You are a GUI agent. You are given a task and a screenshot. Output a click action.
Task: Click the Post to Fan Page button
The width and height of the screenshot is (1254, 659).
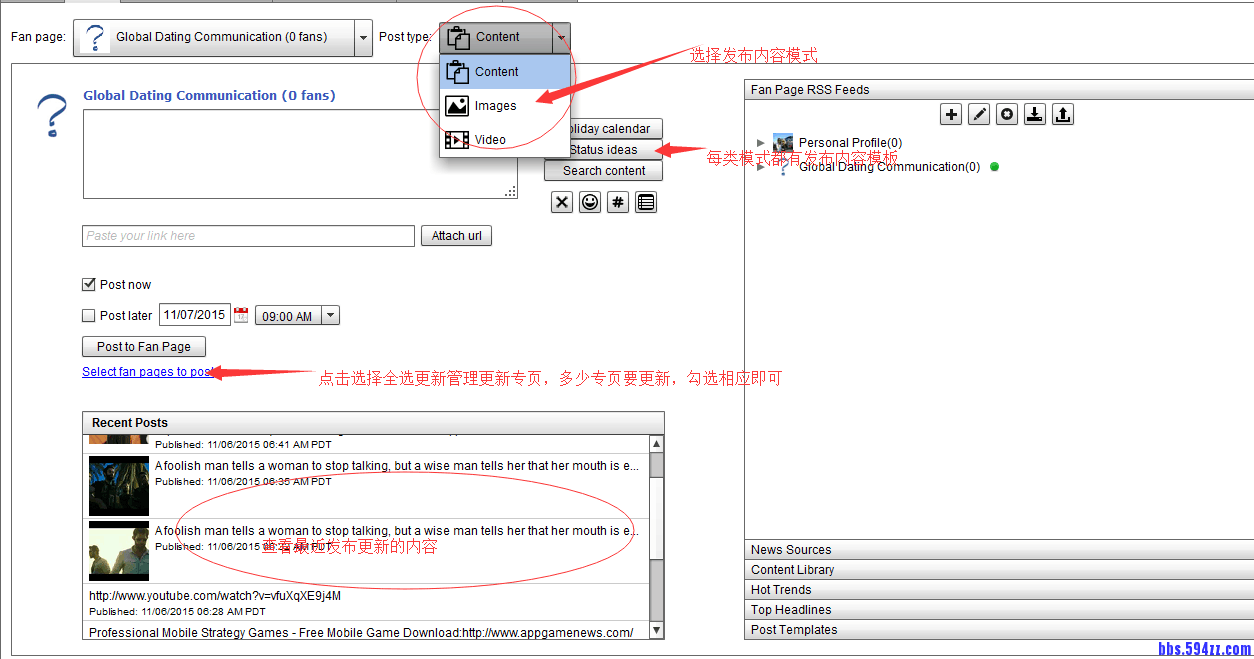pyautogui.click(x=144, y=347)
